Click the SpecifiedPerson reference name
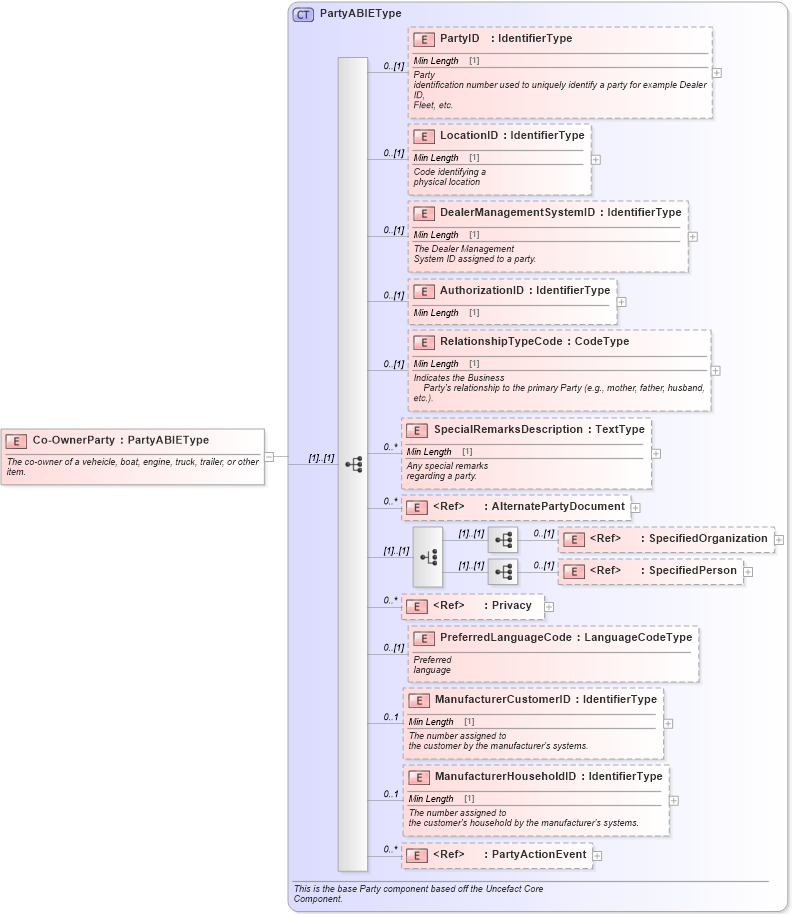The height and width of the screenshot is (914, 792). click(693, 571)
